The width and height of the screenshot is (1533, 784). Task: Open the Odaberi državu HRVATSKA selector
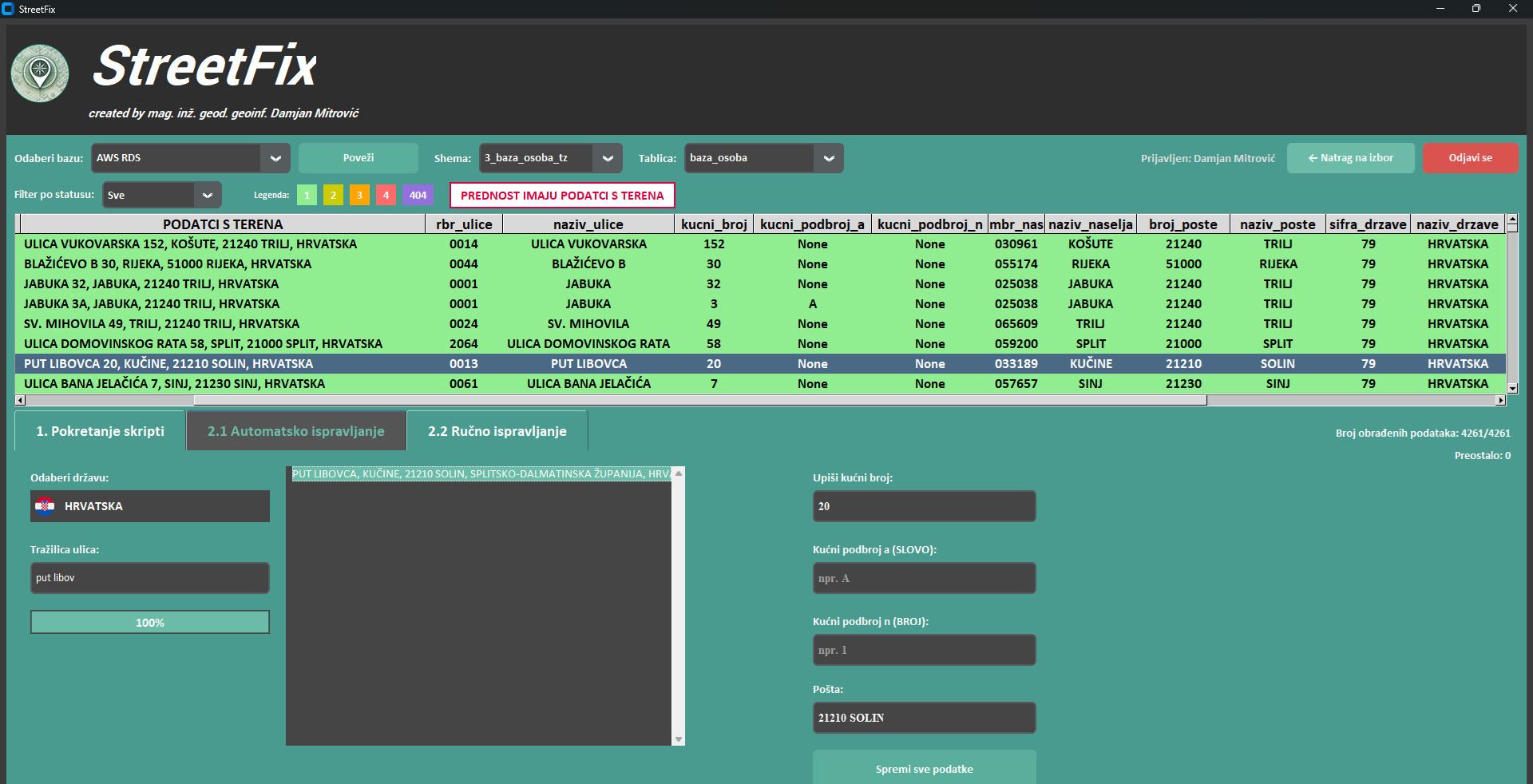coord(150,506)
